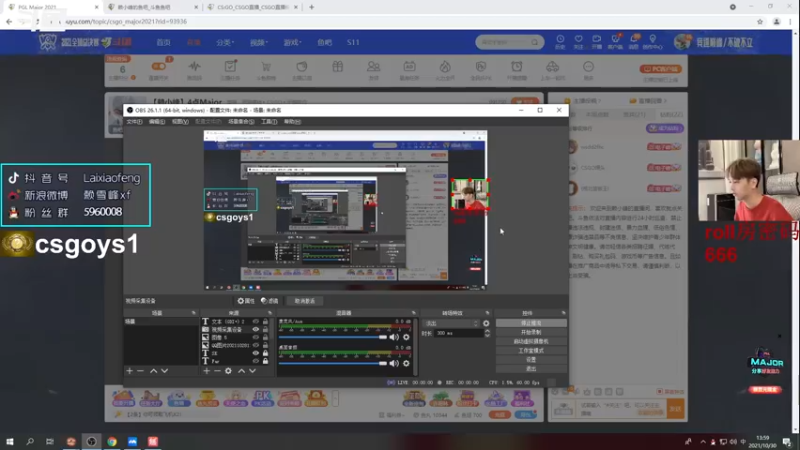Click Studio Mode button in Controls
The height and width of the screenshot is (450, 800).
pos(531,351)
